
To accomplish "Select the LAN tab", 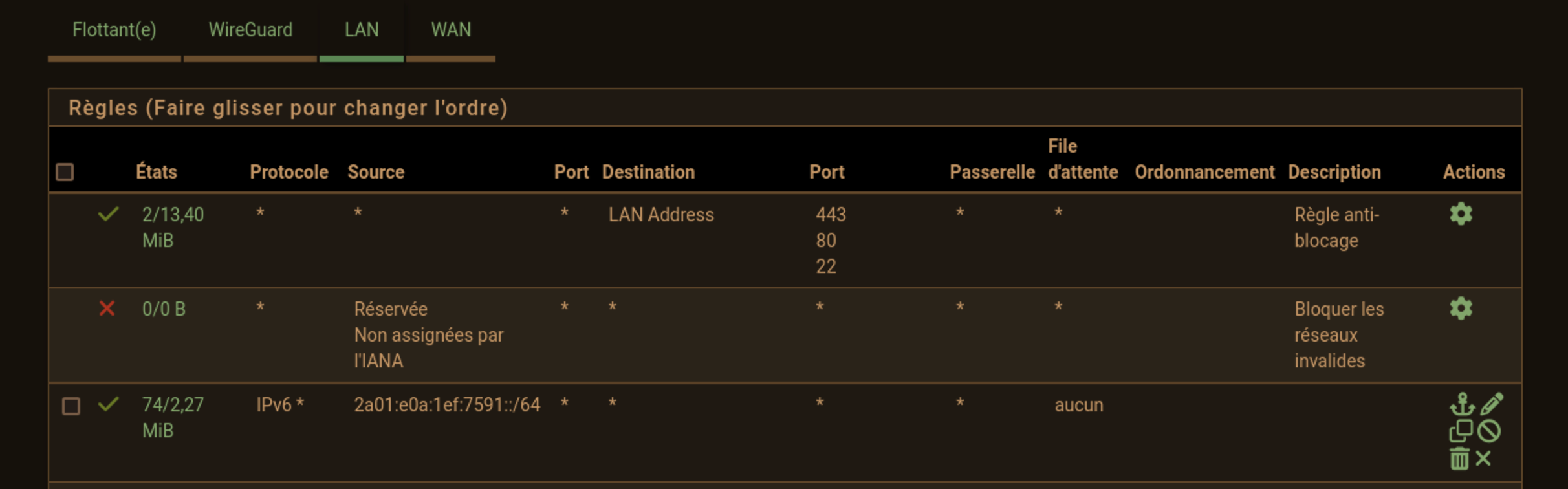I will [x=362, y=30].
